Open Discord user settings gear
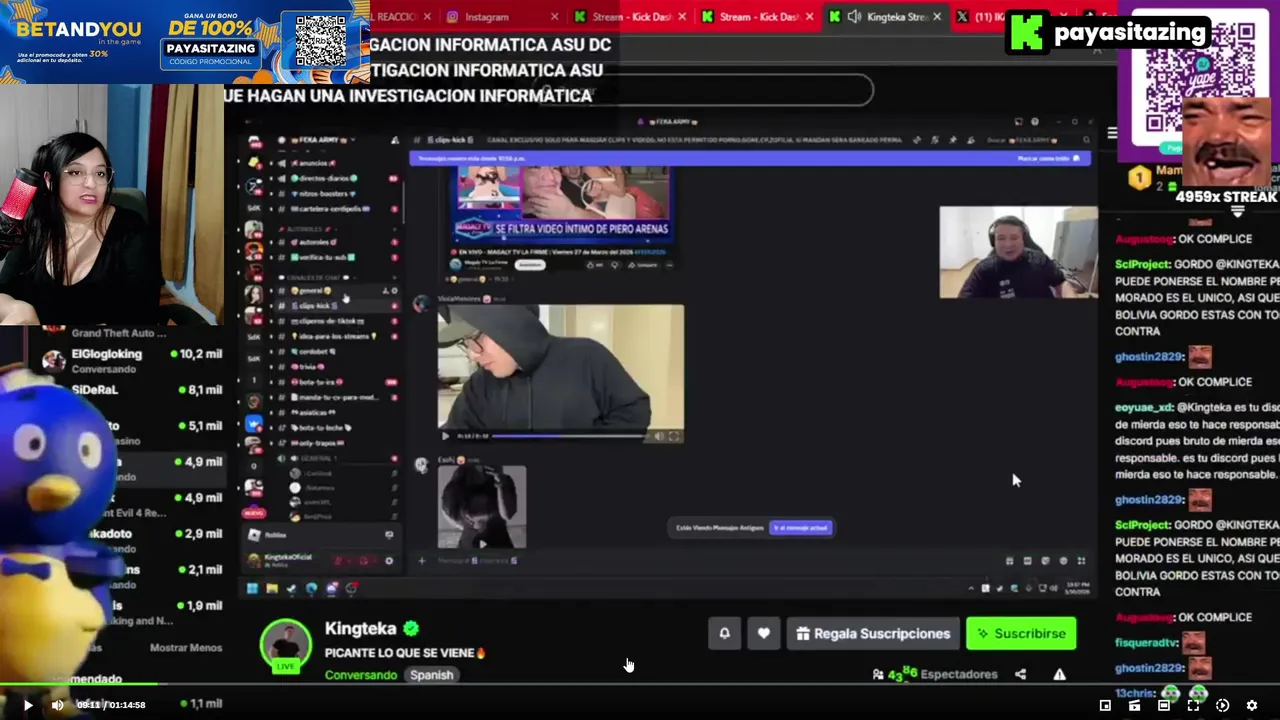Screen dimensions: 1280x720 coord(389,560)
